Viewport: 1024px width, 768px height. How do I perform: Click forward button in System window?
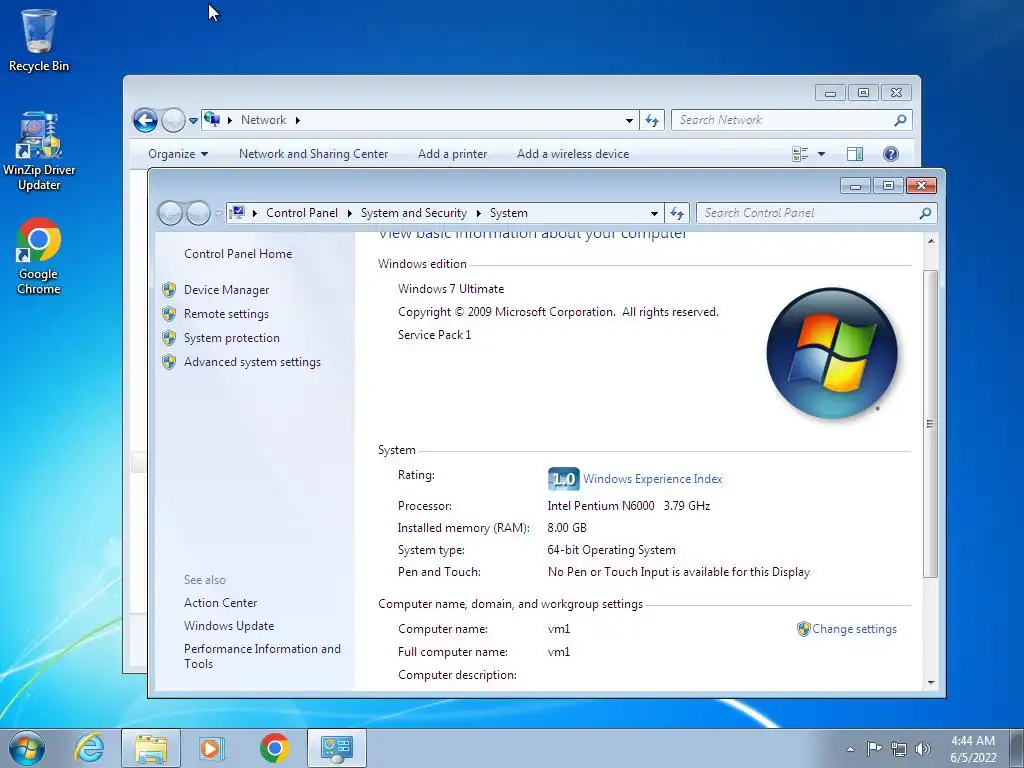(x=198, y=213)
